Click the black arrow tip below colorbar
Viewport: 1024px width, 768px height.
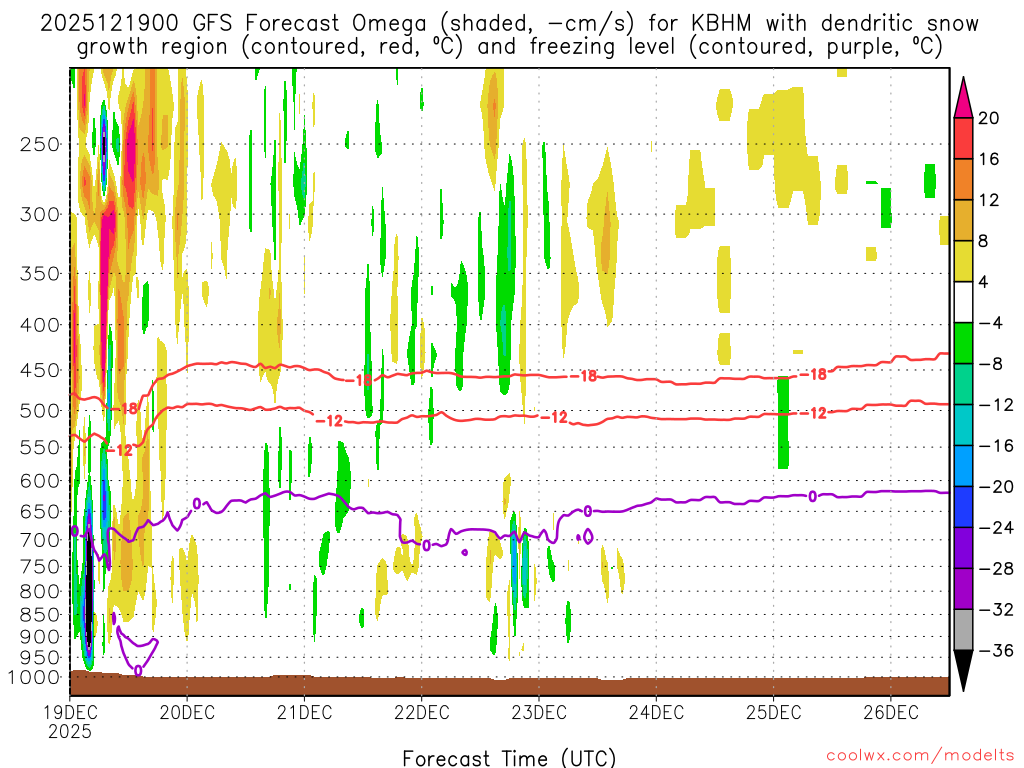(x=963, y=671)
